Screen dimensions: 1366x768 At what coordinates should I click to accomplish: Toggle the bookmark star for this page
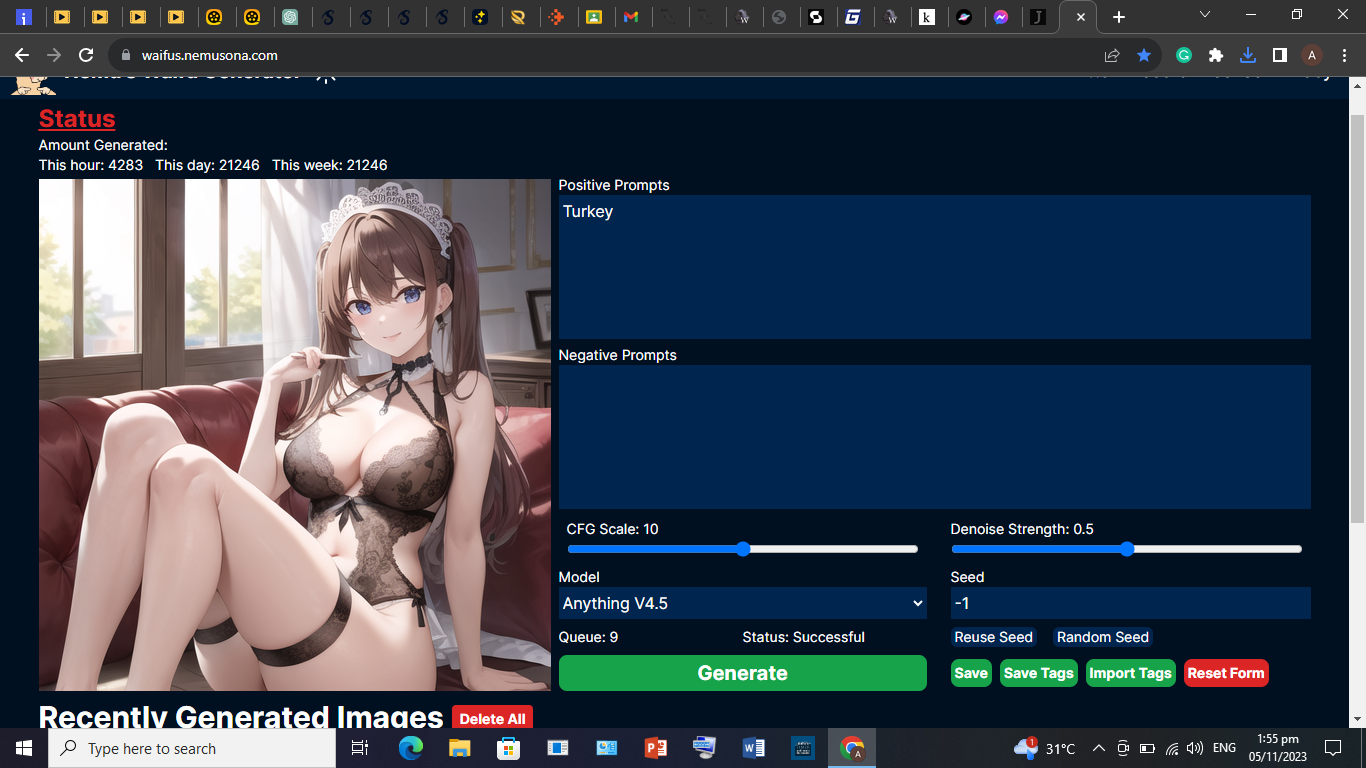click(x=1144, y=55)
